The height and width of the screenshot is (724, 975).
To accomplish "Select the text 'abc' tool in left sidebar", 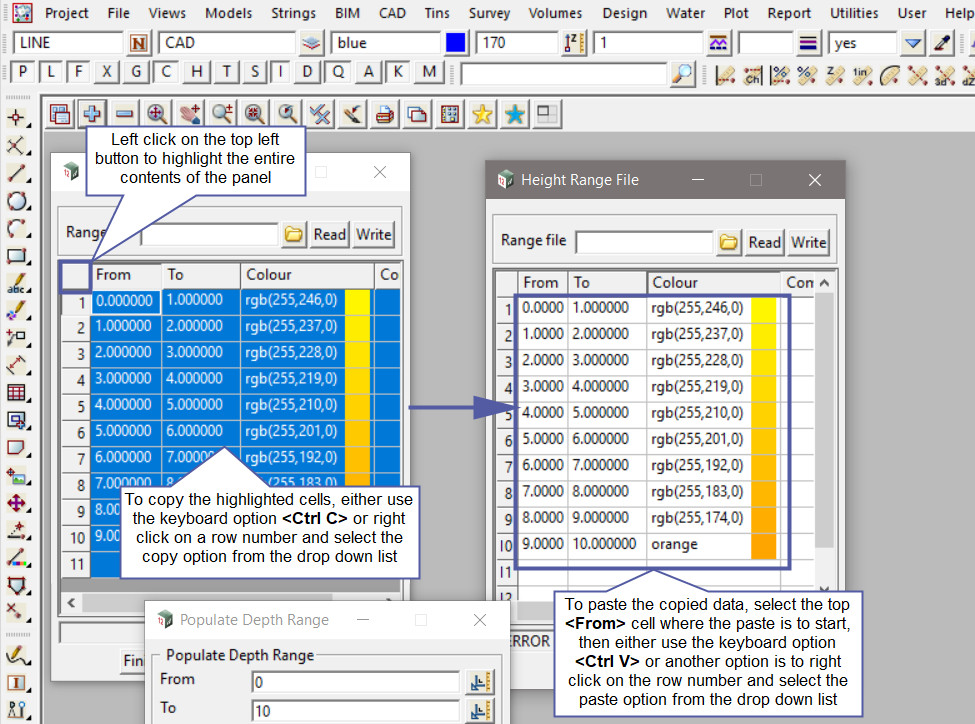I will tap(16, 283).
